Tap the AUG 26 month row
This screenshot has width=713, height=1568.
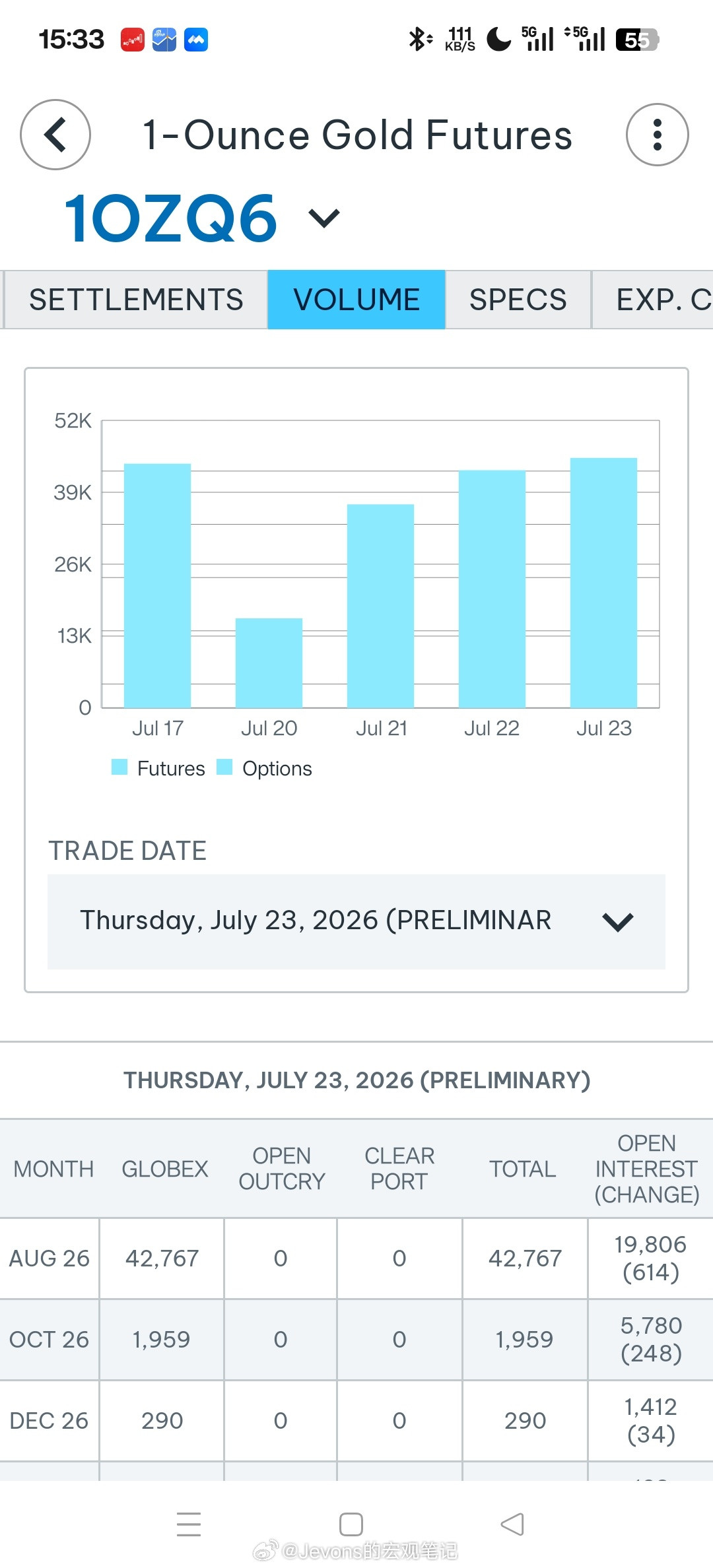356,1258
